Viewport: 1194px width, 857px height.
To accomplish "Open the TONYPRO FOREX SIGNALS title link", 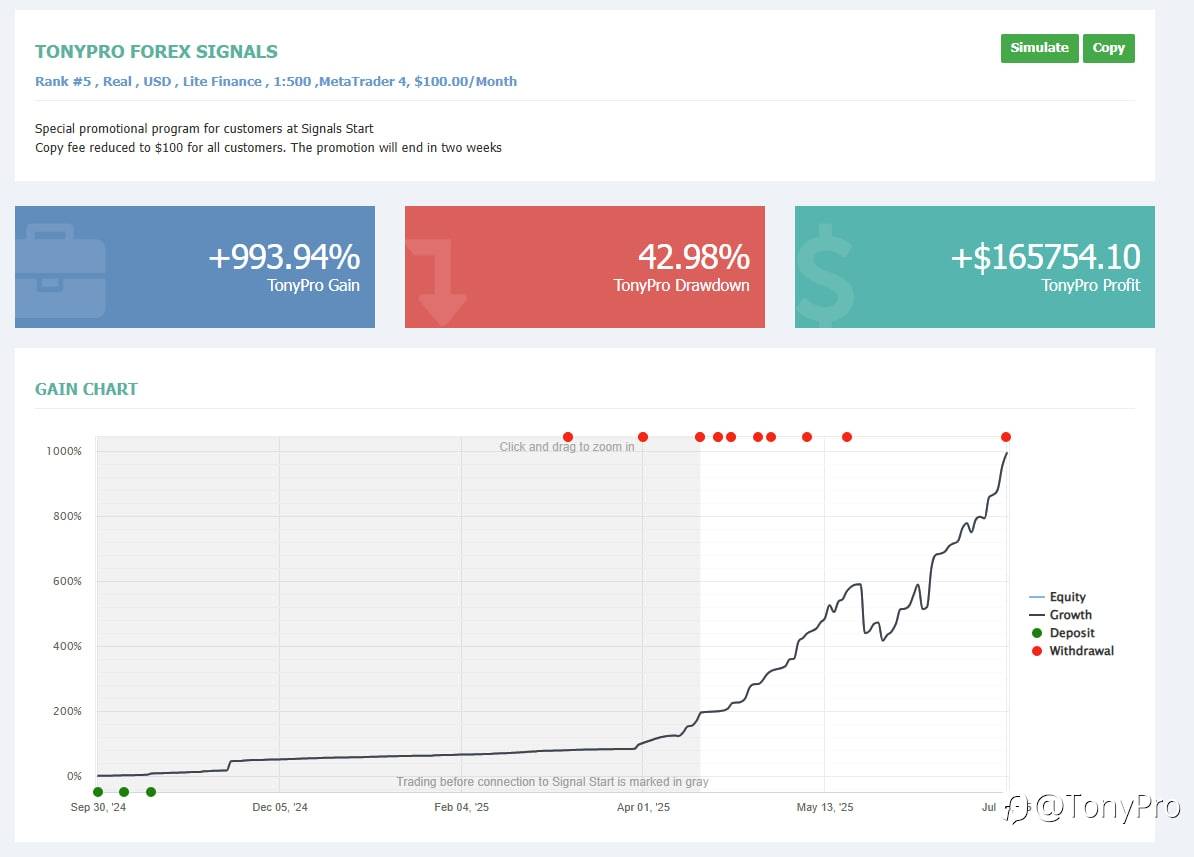I will 156,52.
